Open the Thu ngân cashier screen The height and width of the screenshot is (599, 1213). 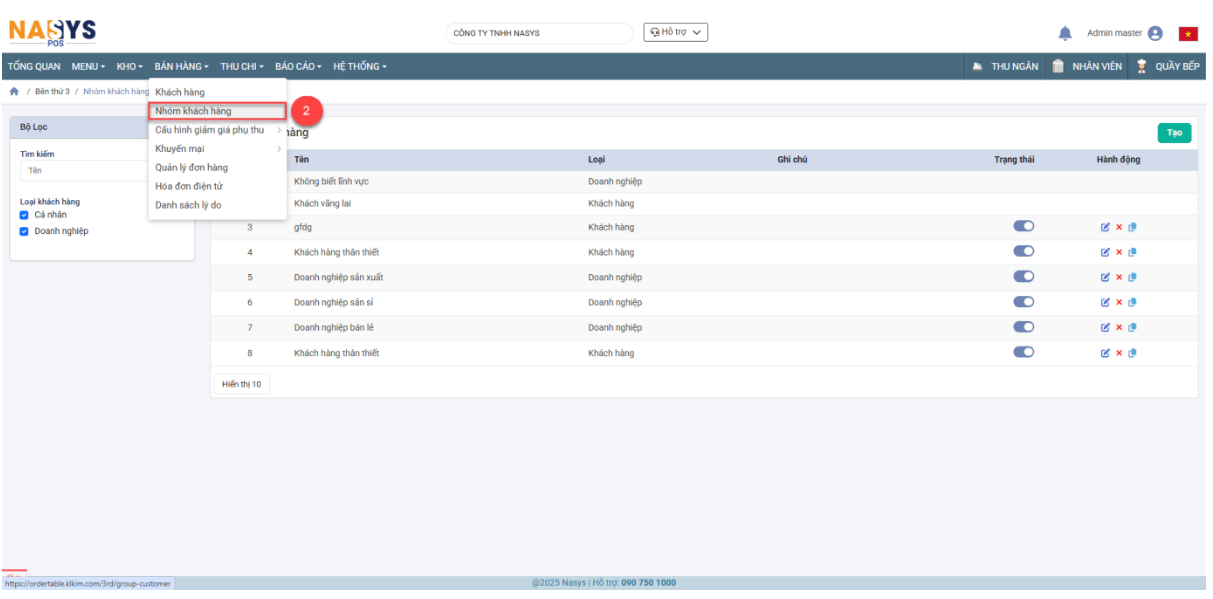coord(1006,66)
